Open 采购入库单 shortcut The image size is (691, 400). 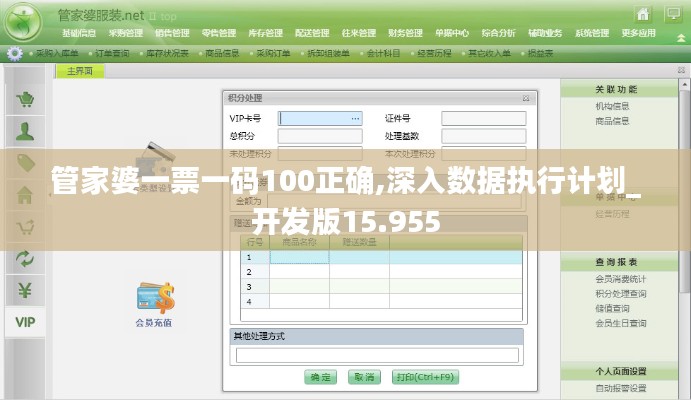click(57, 53)
